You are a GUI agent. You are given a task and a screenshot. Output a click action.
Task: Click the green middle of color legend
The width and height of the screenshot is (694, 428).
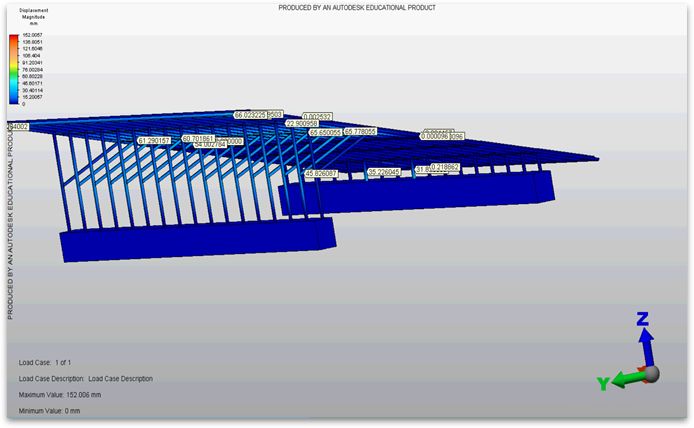(12, 68)
